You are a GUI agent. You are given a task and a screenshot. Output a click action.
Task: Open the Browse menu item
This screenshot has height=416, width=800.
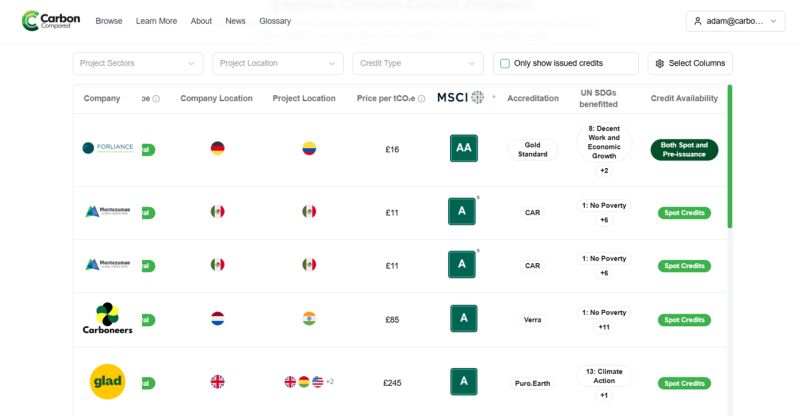pos(109,21)
